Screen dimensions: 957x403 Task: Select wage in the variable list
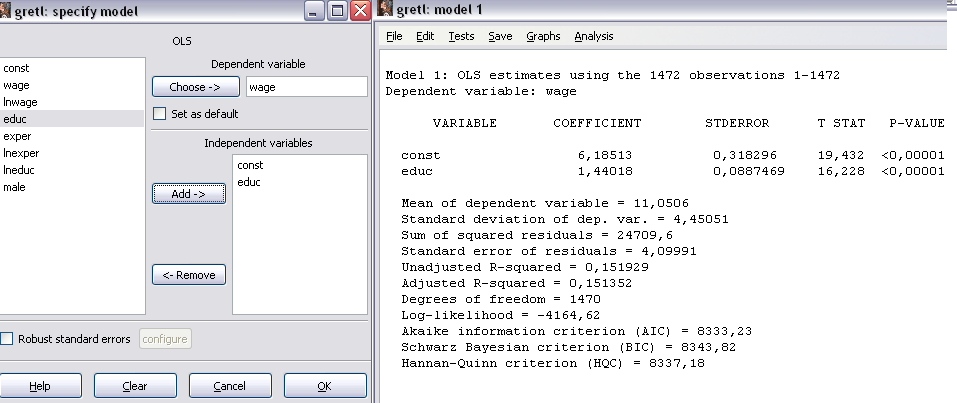pos(72,85)
